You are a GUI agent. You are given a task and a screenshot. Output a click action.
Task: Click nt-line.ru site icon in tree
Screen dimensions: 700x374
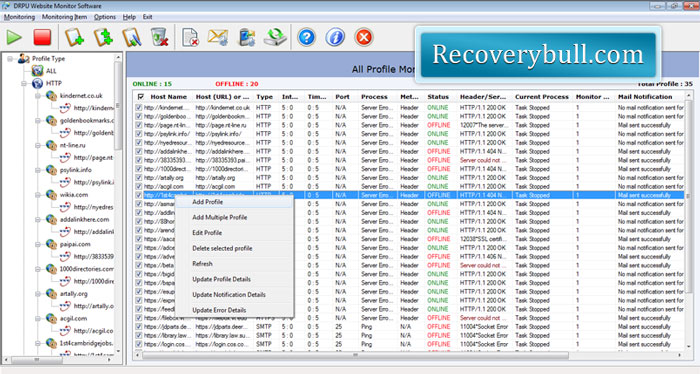coord(51,145)
